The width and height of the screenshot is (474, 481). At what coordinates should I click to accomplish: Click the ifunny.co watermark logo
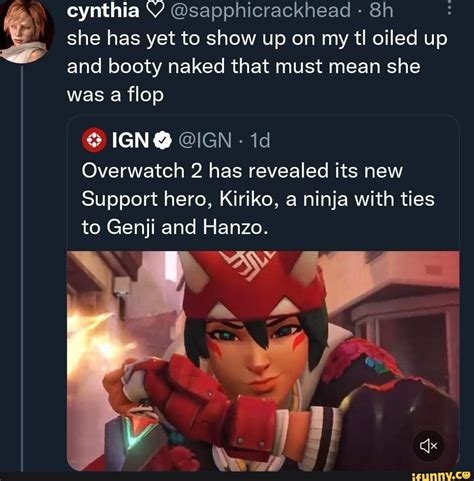click(x=442, y=476)
